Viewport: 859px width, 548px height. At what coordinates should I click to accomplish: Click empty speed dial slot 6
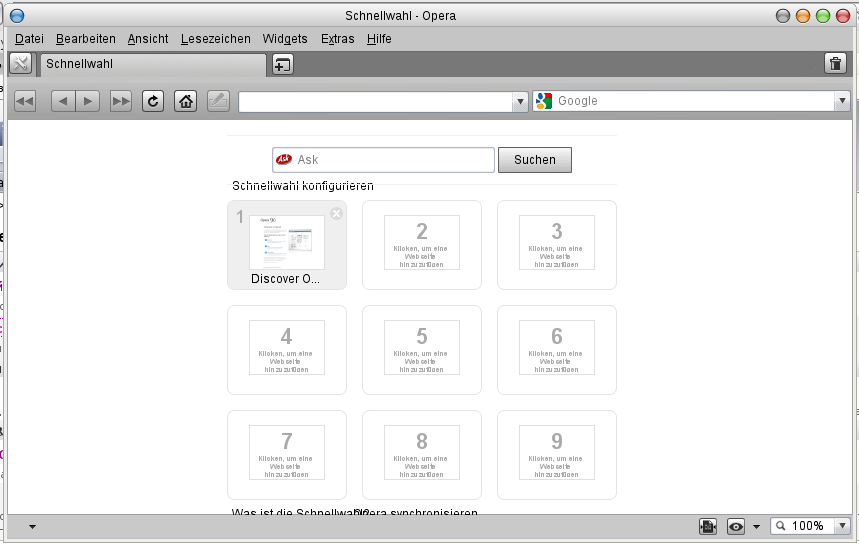pyautogui.click(x=557, y=350)
